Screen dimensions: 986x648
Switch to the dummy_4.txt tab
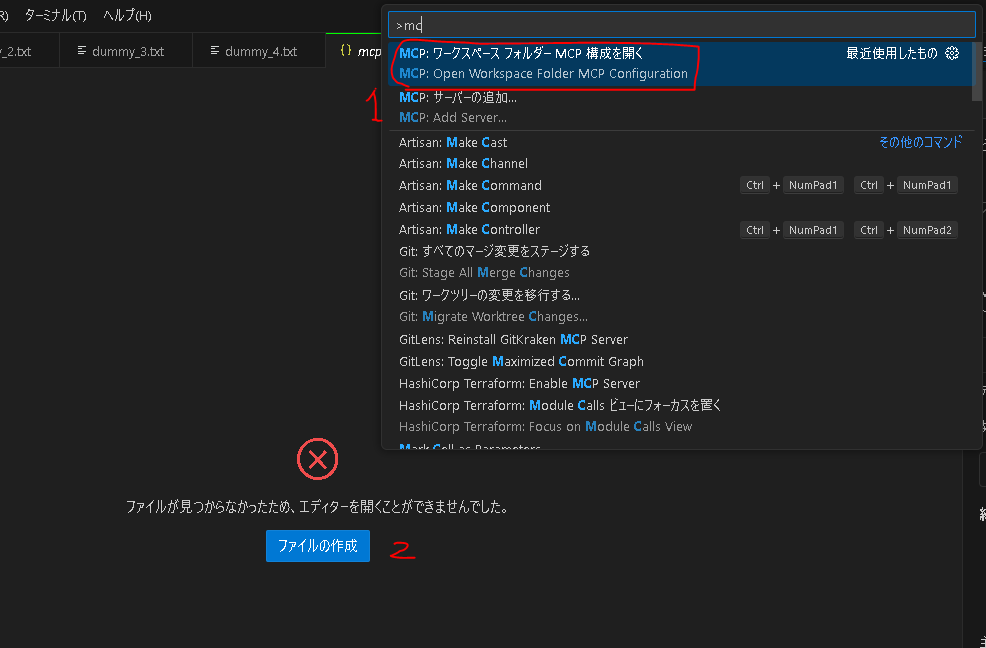tap(259, 51)
